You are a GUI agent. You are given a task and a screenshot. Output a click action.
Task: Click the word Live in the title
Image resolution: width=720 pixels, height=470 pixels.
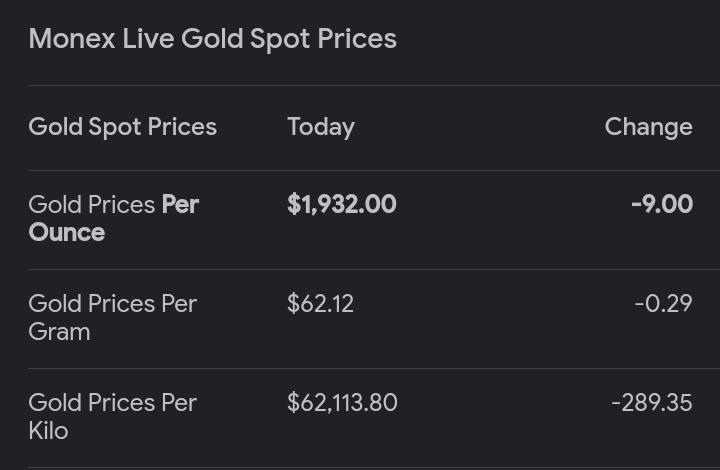pos(149,39)
